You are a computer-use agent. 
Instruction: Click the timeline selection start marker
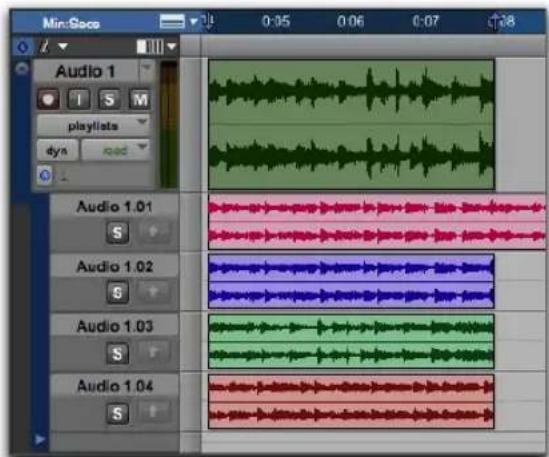[208, 21]
